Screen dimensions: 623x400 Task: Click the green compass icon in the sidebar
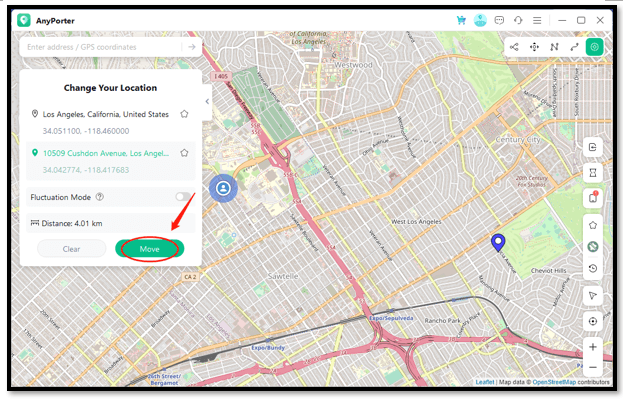coord(593,247)
